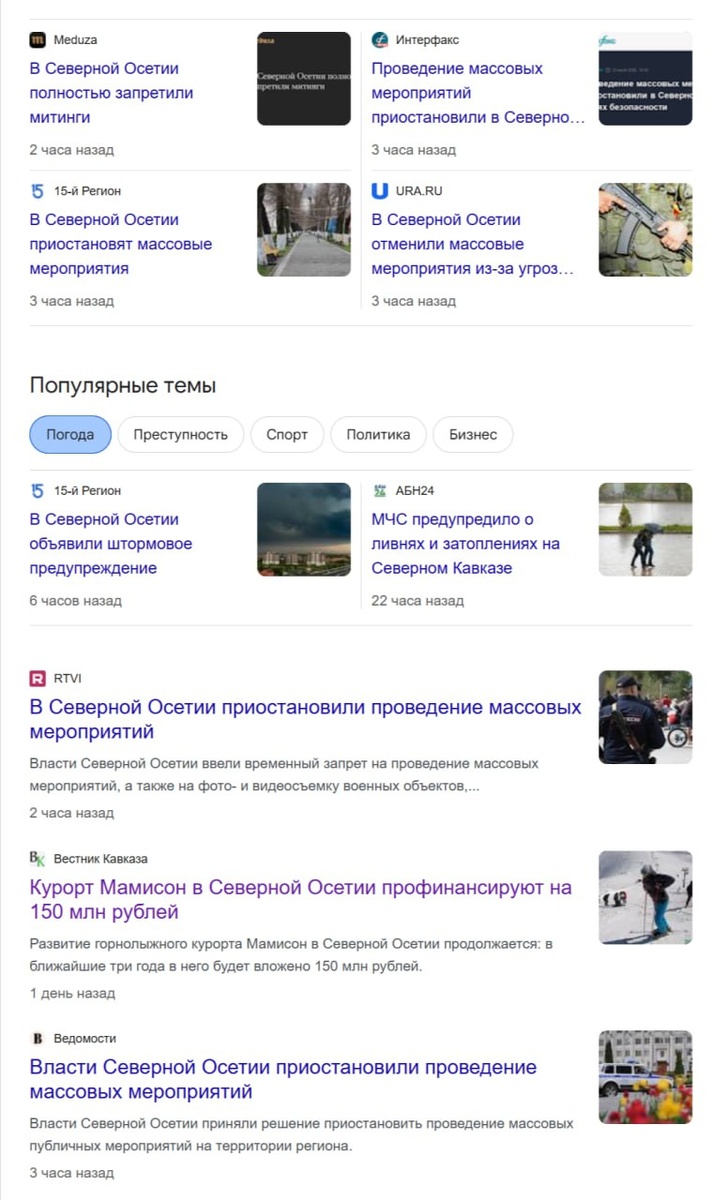Click the Мамисон article snippet 'Развитие горнолыжного курорта'
Viewport: 728px width, 1200px height.
pyautogui.click(x=291, y=955)
